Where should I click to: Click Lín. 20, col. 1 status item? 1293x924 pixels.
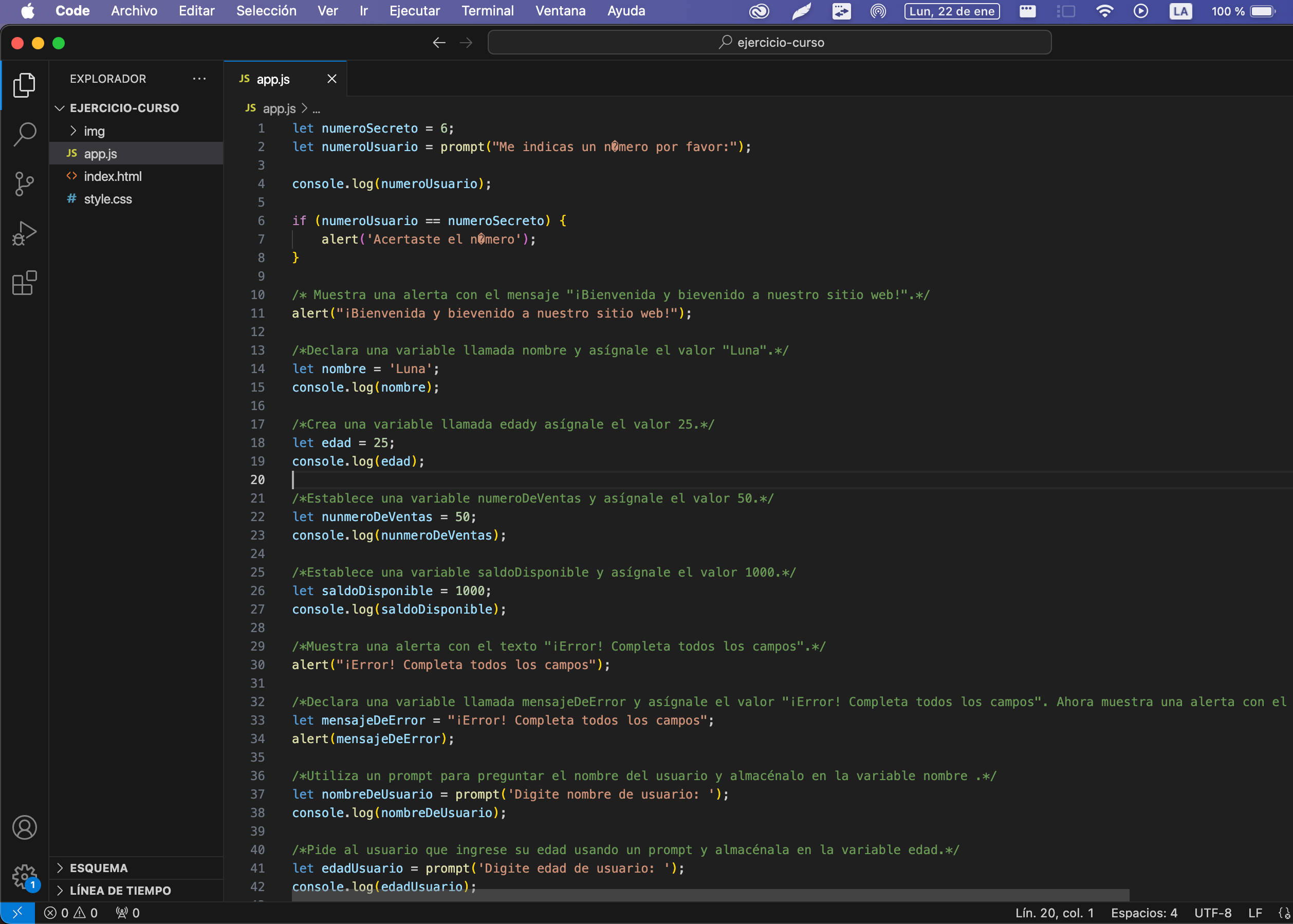[1054, 913]
